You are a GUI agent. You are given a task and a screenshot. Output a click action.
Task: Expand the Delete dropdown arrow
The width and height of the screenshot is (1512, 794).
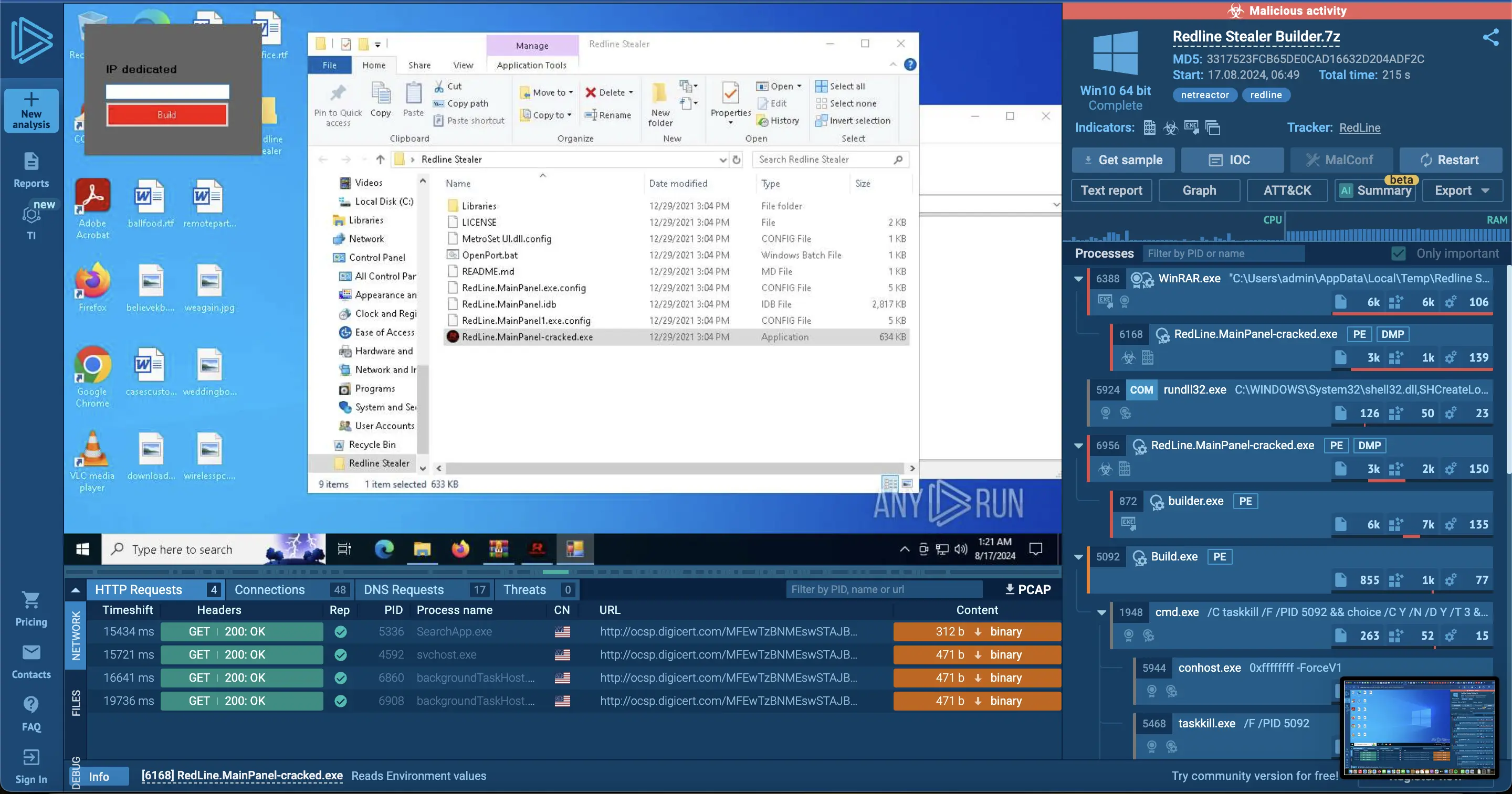click(631, 92)
